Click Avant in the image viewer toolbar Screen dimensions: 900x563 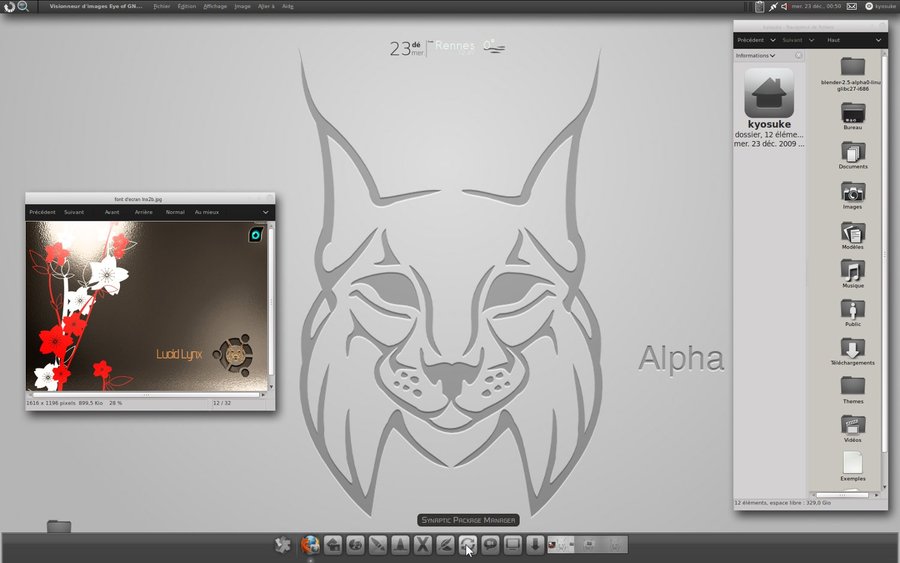point(112,212)
